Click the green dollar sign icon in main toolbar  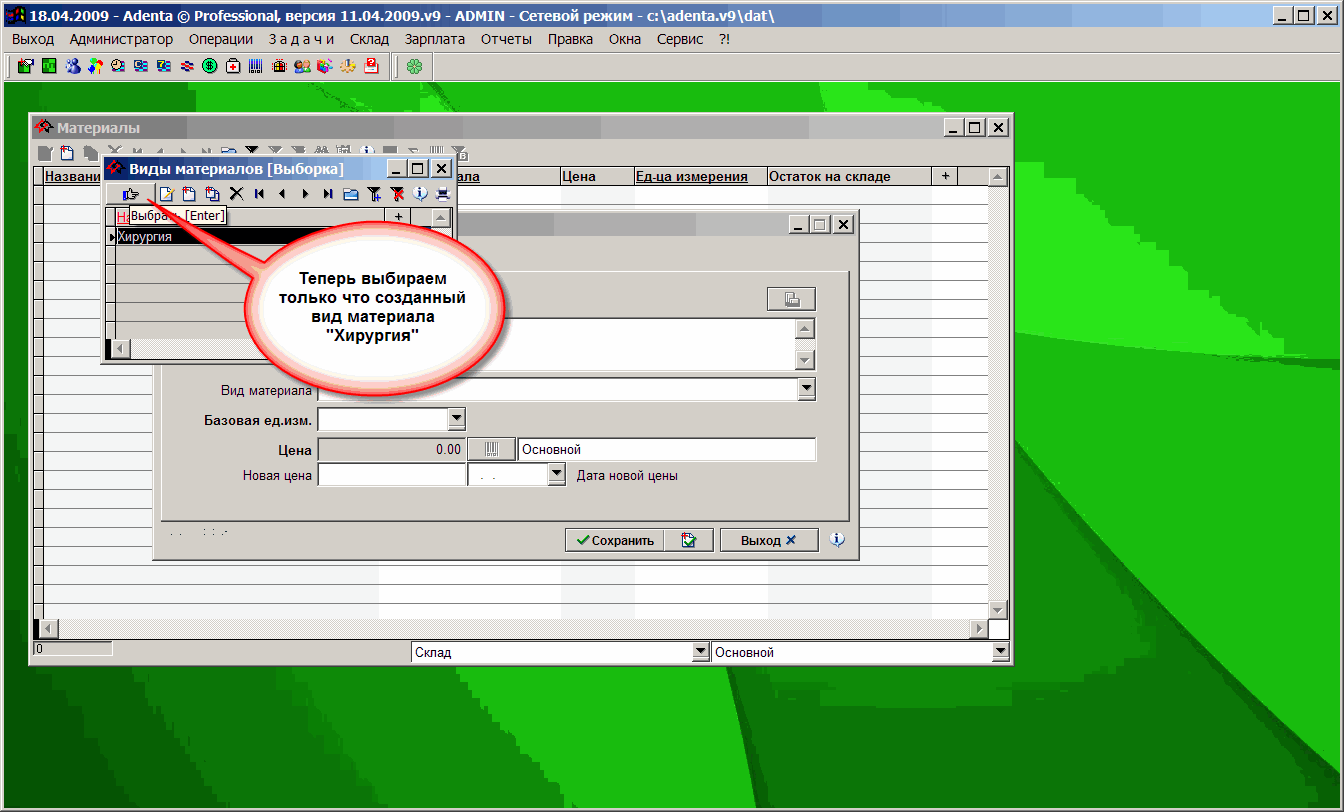click(x=210, y=66)
